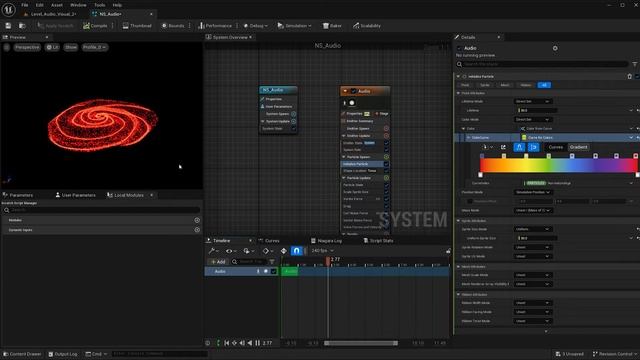640x360 pixels.
Task: Open the Edit menu
Action: [x=40, y=5]
